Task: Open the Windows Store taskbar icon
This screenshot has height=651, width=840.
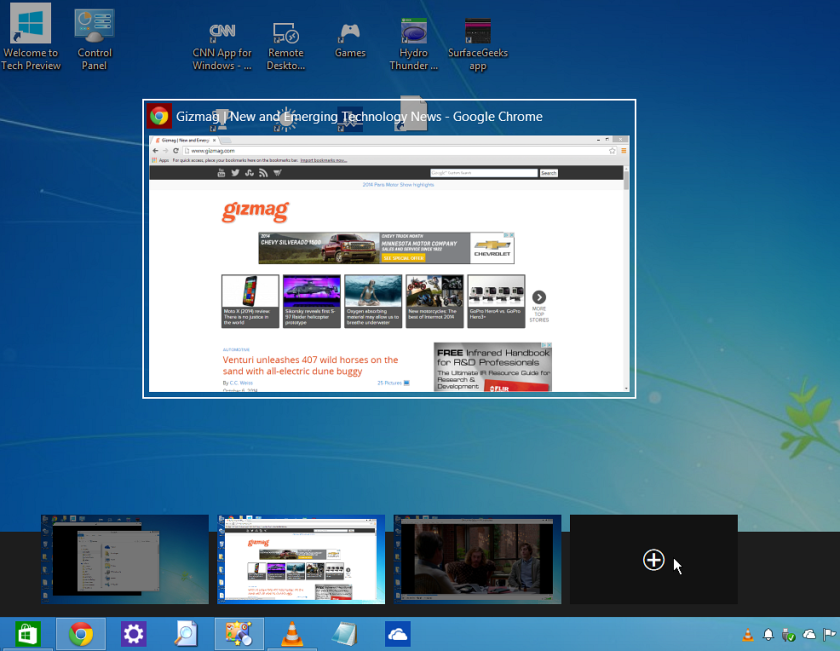Action: point(28,634)
